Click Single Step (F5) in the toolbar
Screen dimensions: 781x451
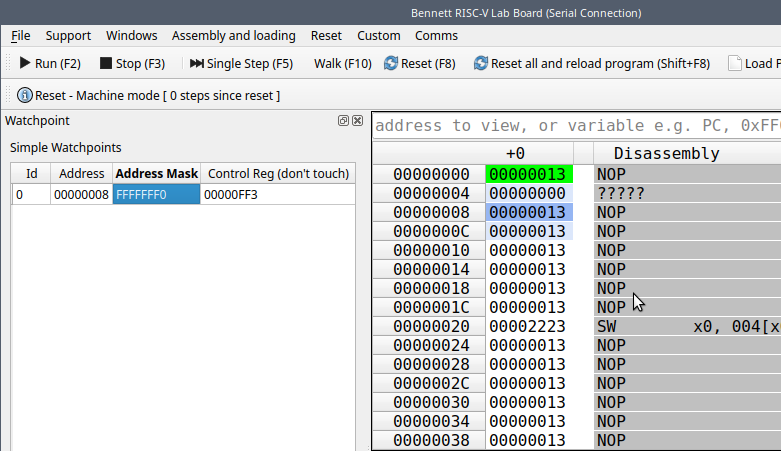pos(241,63)
